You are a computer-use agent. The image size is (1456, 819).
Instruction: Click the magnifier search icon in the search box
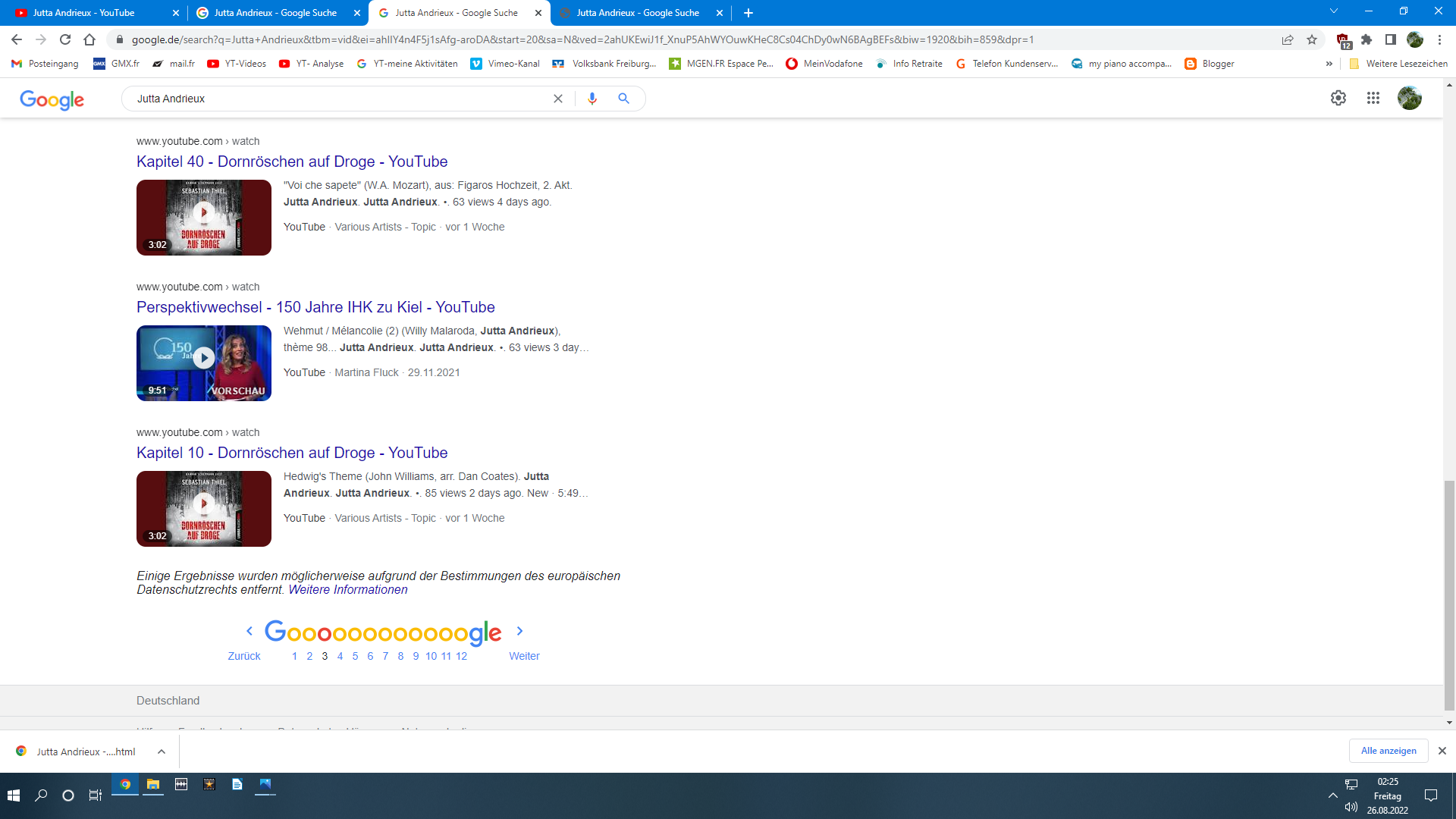(x=623, y=99)
